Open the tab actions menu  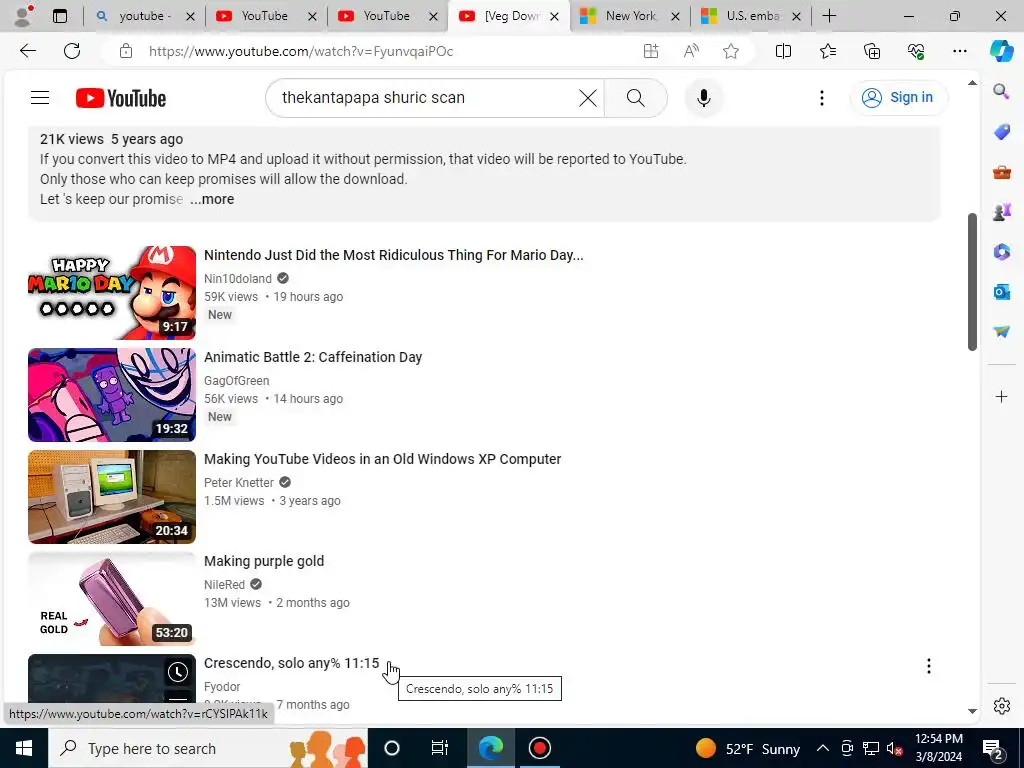pos(60,16)
